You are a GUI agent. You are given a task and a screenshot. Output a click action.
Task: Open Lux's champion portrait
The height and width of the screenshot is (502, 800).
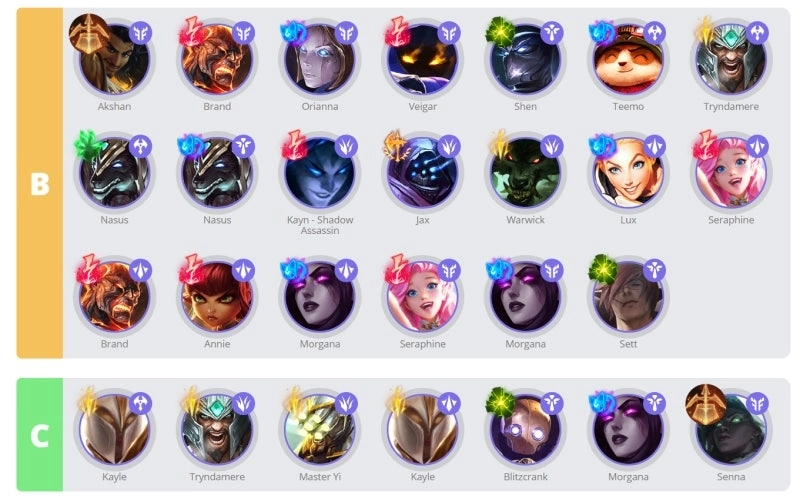pos(628,173)
